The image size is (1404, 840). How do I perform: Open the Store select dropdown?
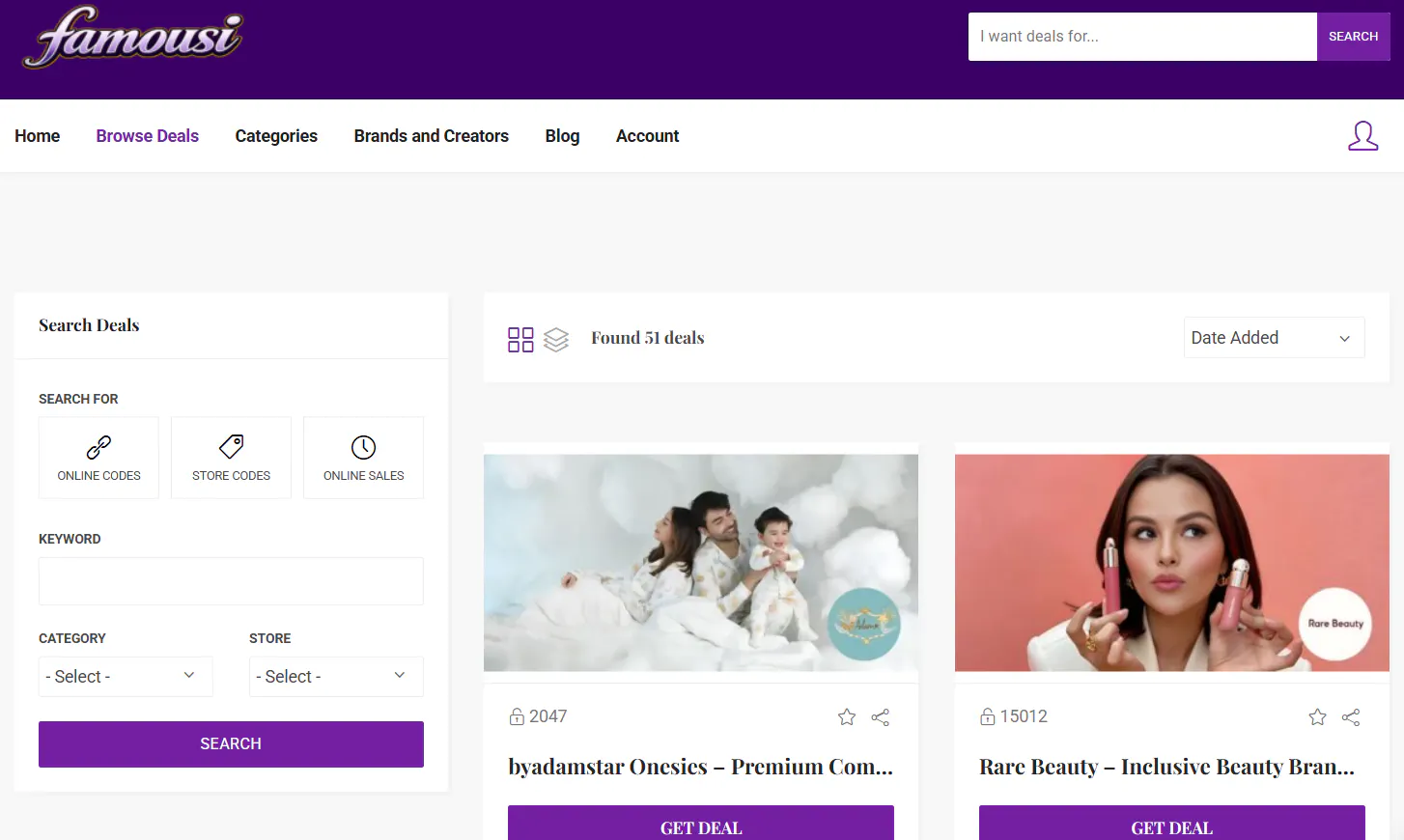[x=336, y=677]
